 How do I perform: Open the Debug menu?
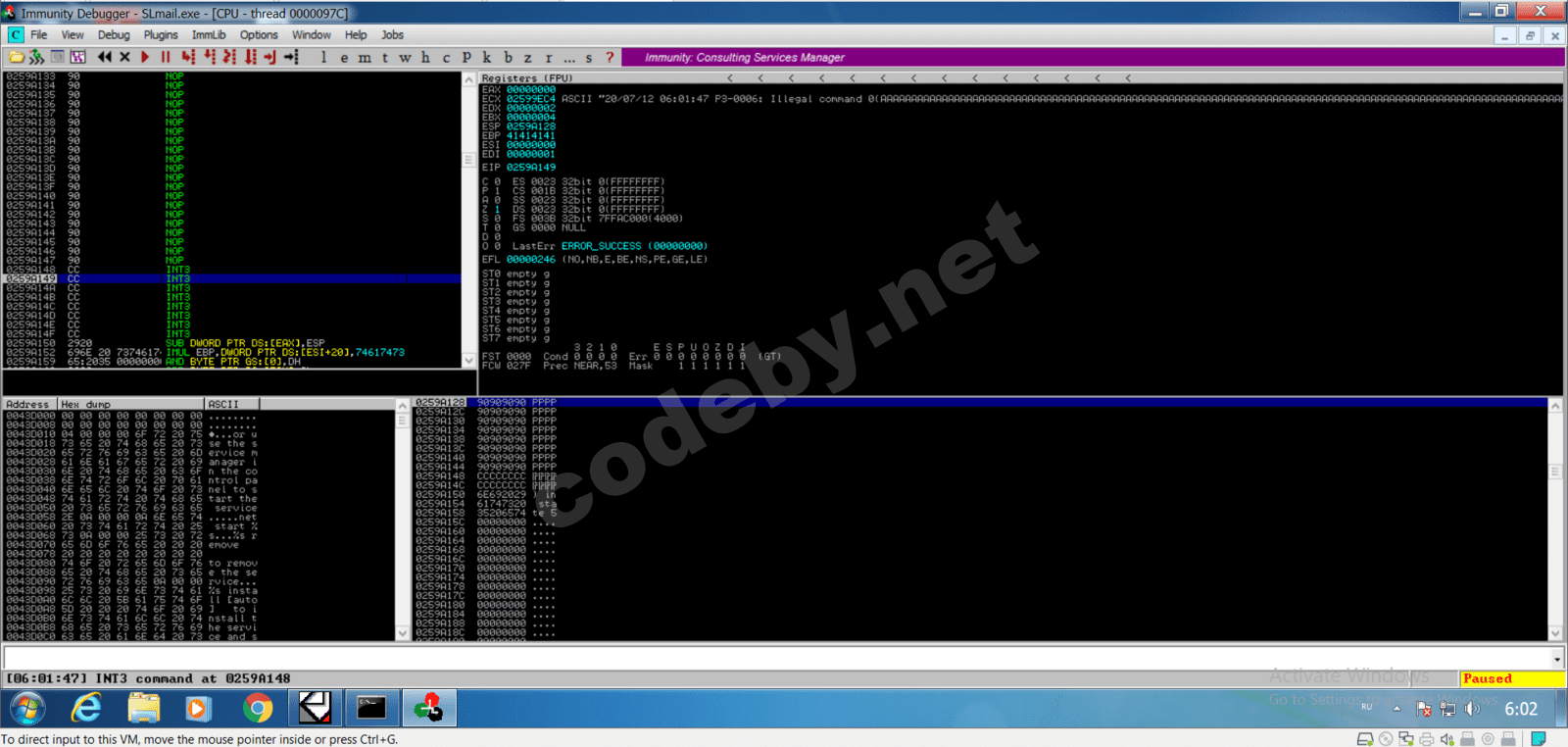[x=114, y=34]
